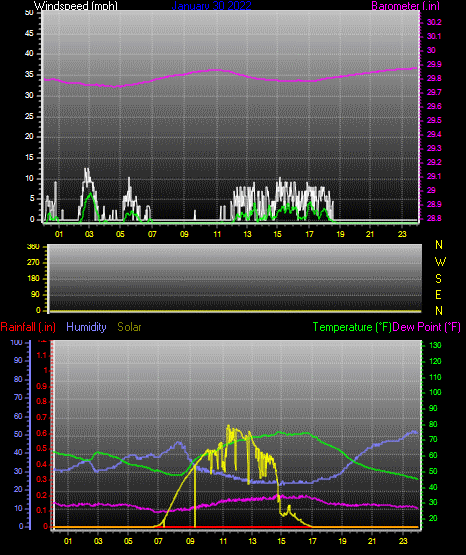
Task: Select the 'Solar' legend label
Action: (x=129, y=327)
